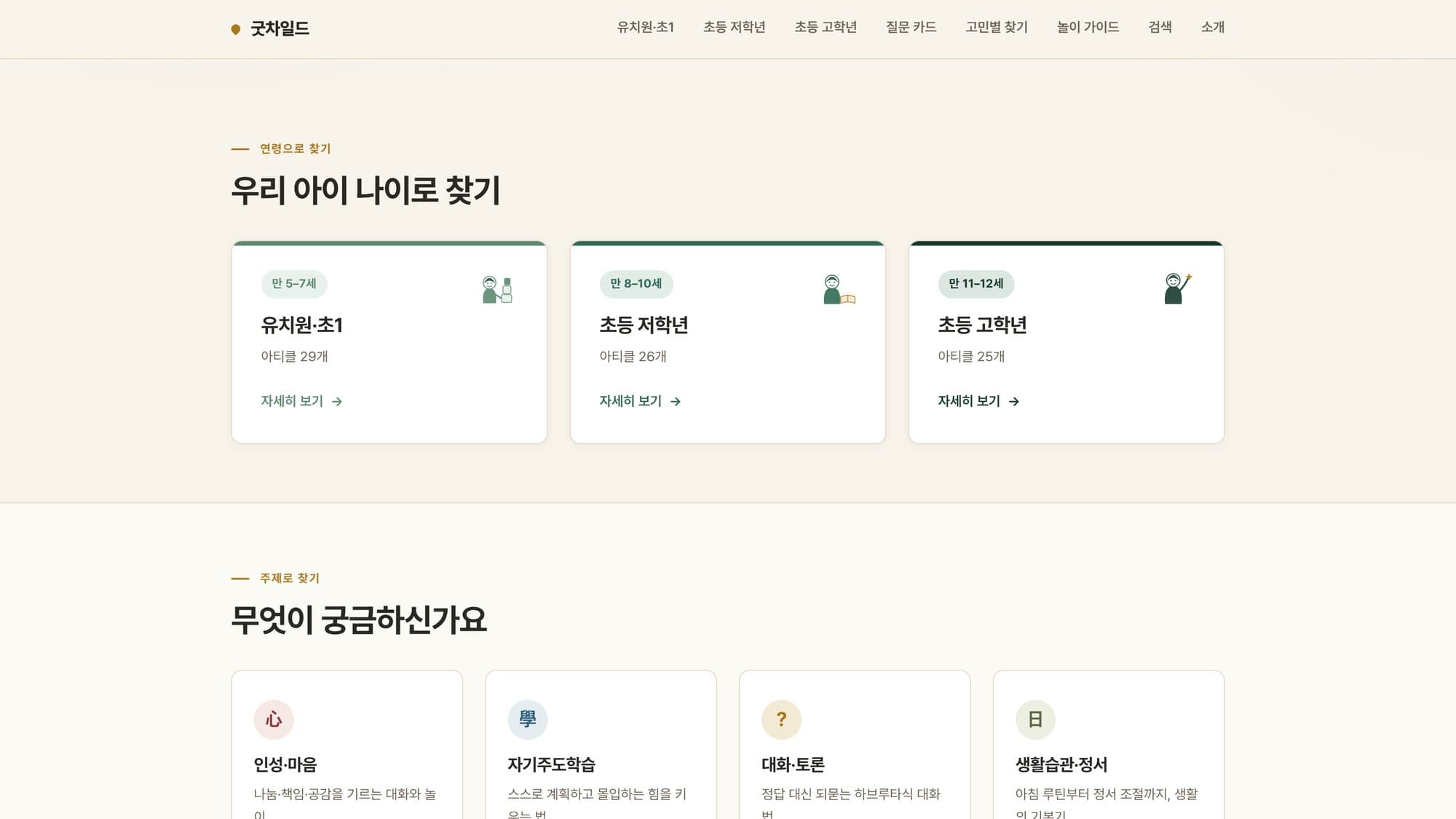Open the 생활습관·정서 topic card title

point(1061,764)
